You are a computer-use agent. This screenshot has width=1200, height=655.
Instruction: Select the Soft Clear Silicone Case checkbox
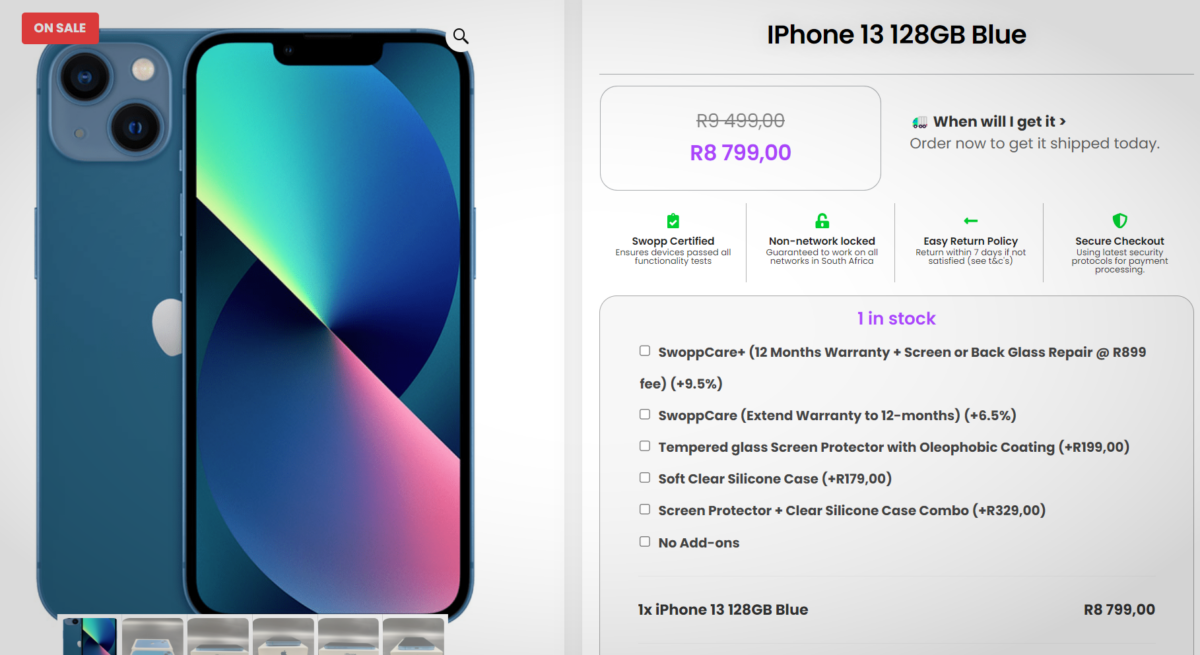645,478
